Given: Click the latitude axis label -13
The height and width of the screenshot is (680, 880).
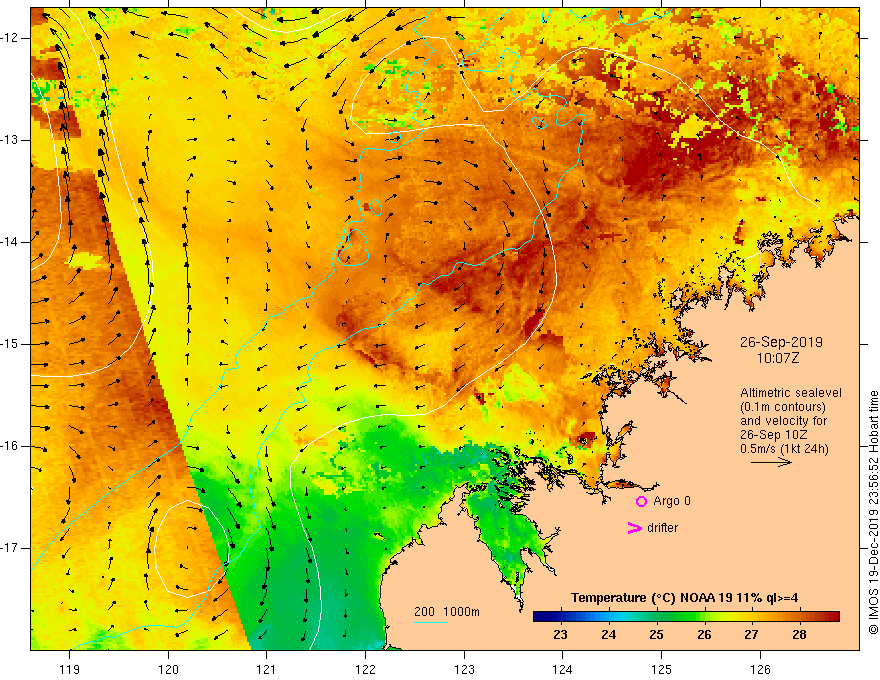Looking at the screenshot, I should pos(10,140).
